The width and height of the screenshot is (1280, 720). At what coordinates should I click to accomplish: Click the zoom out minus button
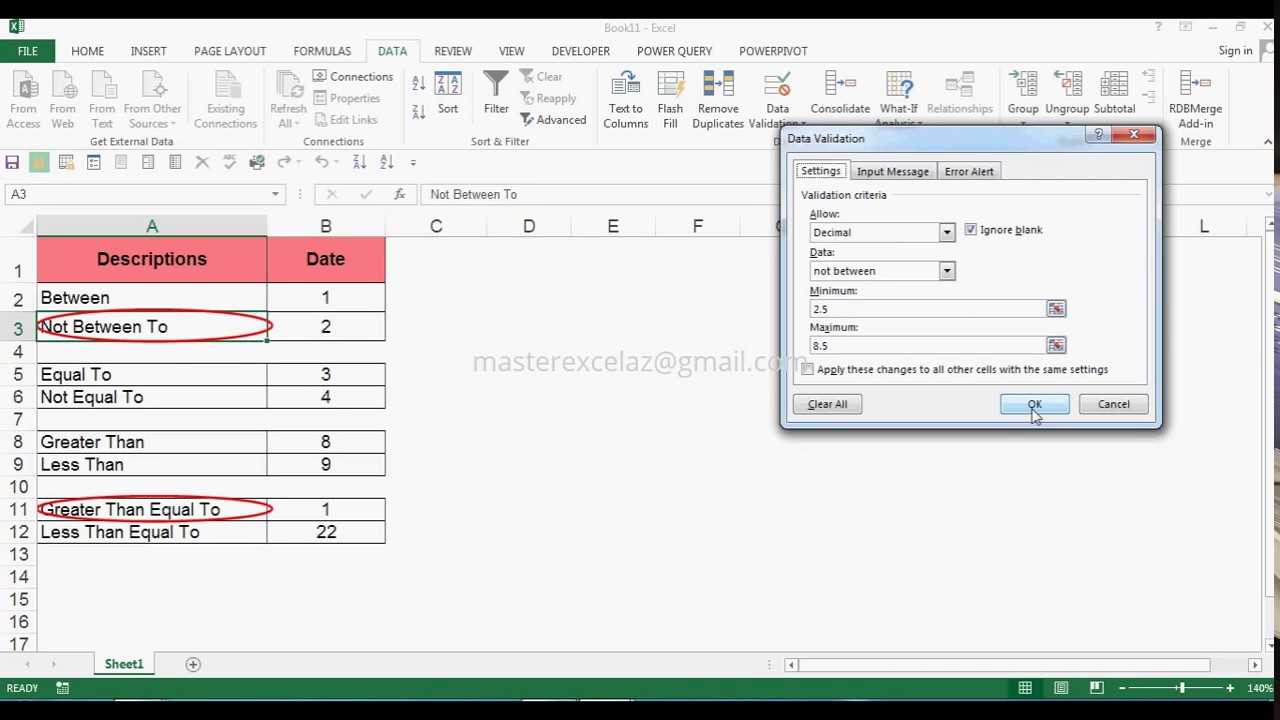pyautogui.click(x=1122, y=688)
